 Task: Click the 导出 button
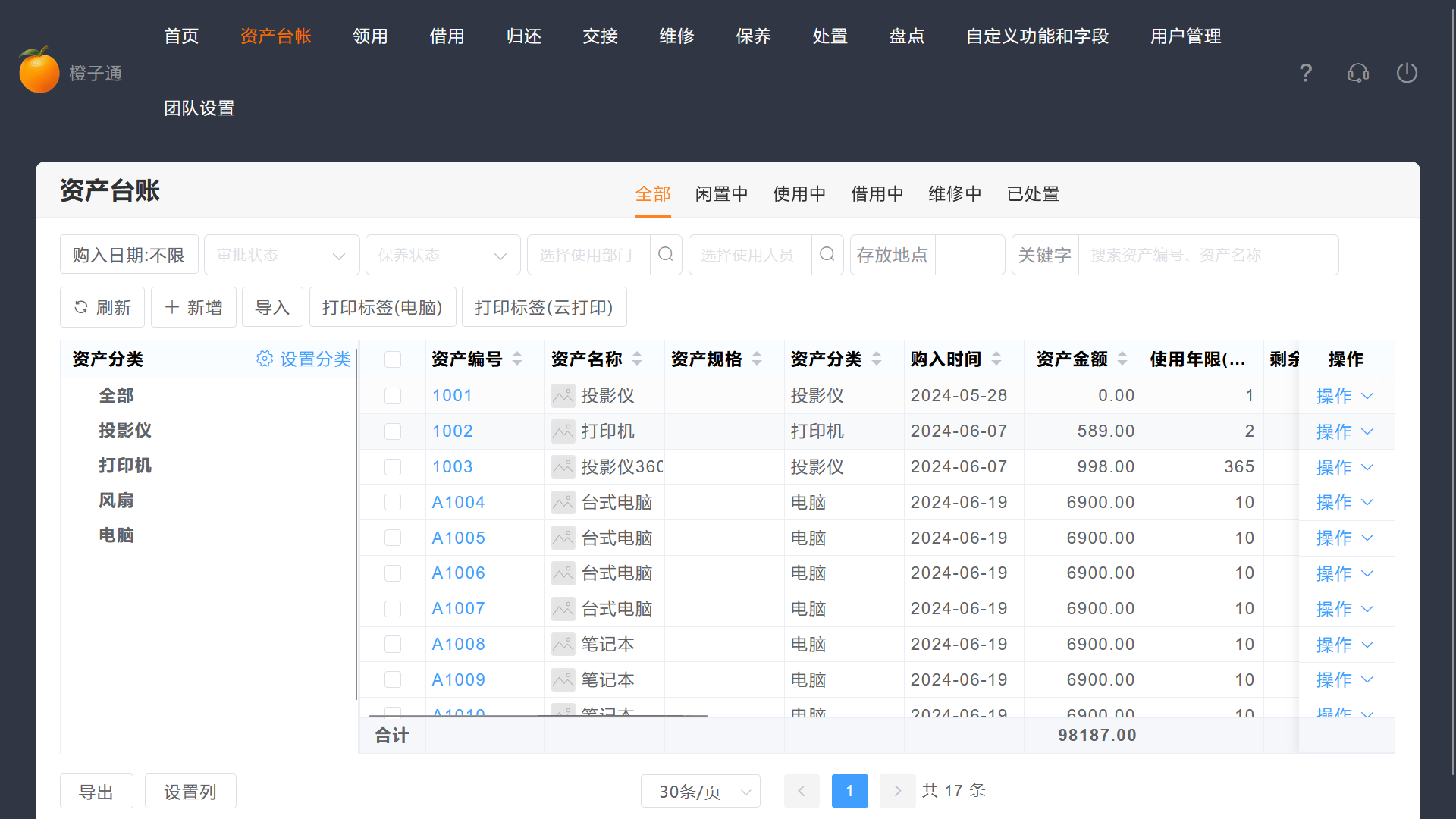(96, 791)
